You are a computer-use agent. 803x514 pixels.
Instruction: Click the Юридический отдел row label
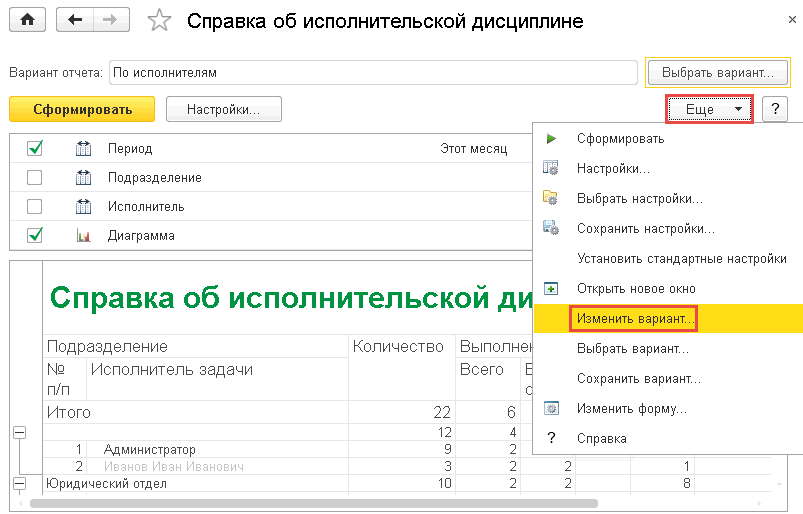[107, 483]
